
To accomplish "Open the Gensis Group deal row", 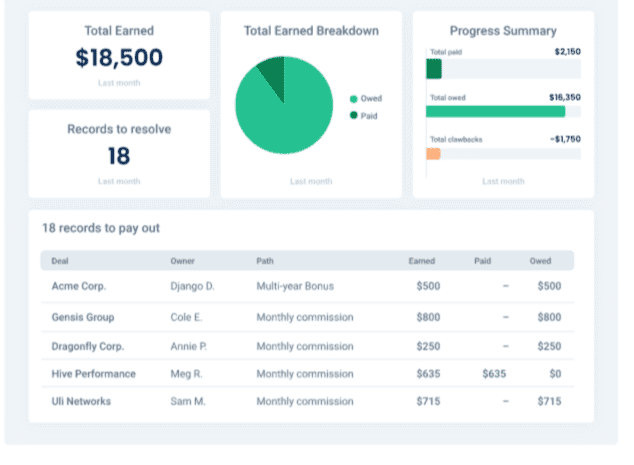I will (x=307, y=317).
